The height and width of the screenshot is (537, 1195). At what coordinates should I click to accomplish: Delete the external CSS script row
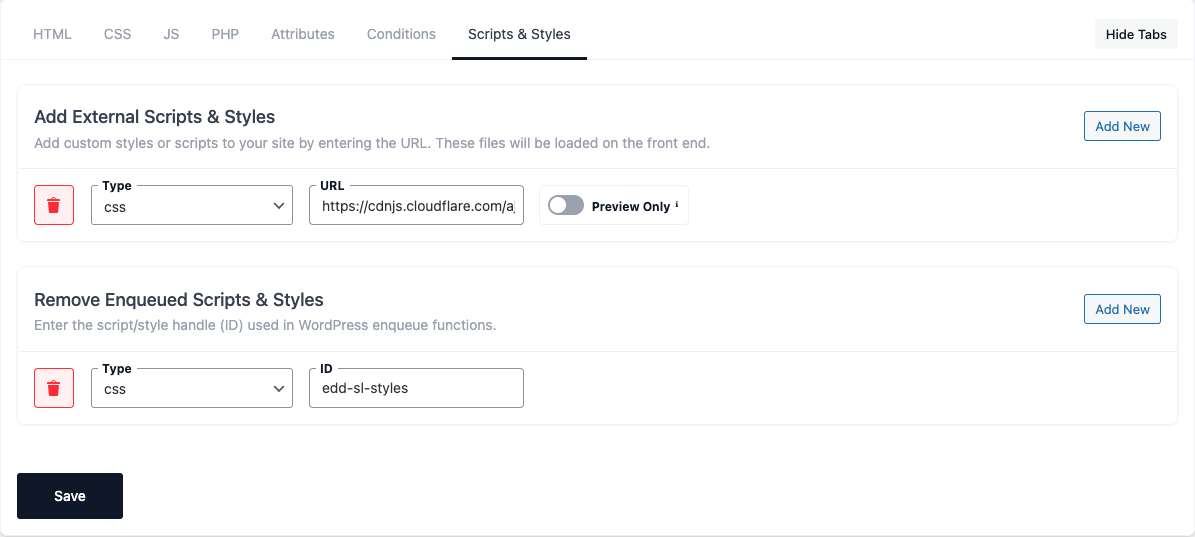54,205
